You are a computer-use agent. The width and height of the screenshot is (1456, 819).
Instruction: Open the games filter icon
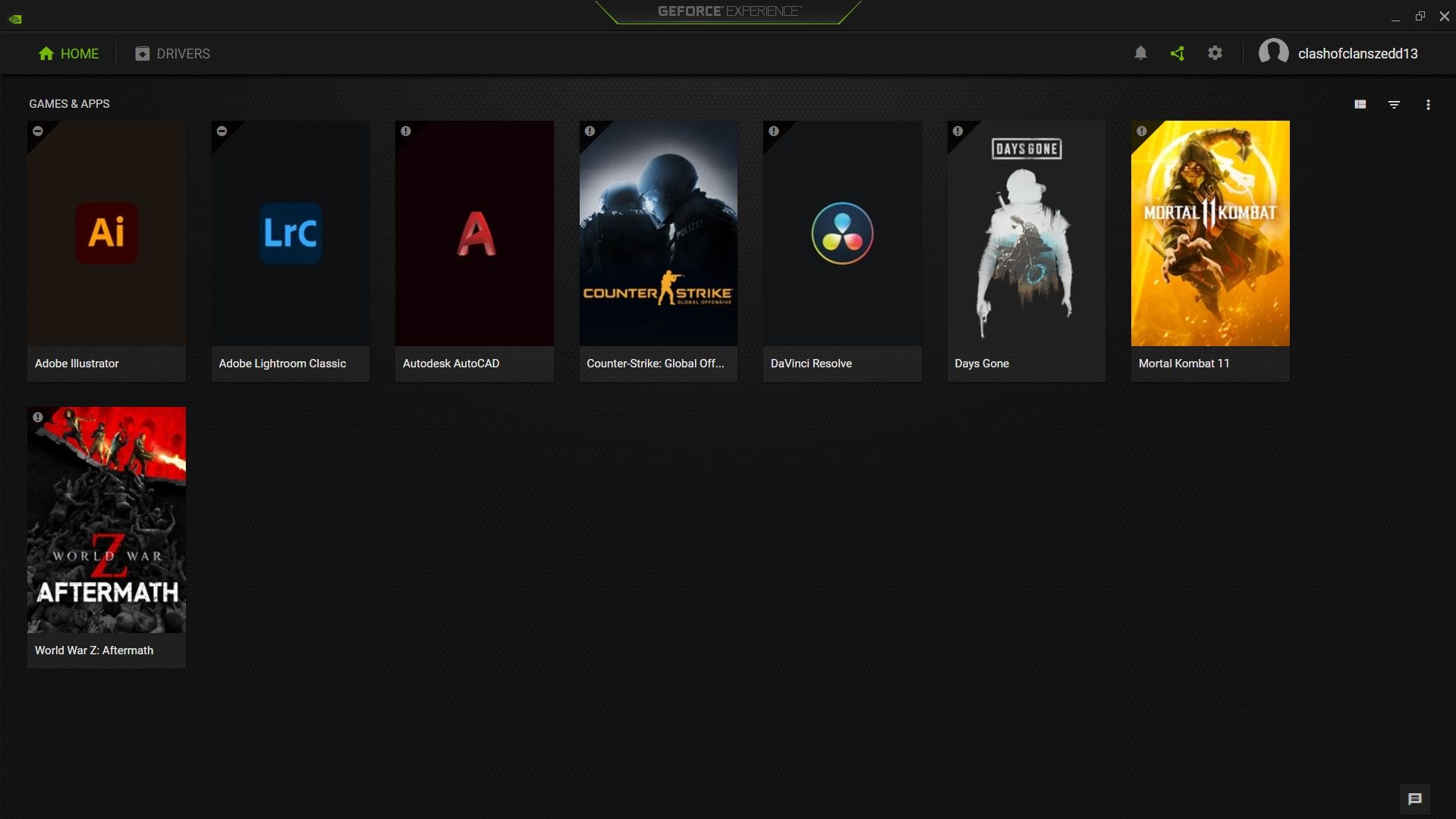coord(1394,105)
